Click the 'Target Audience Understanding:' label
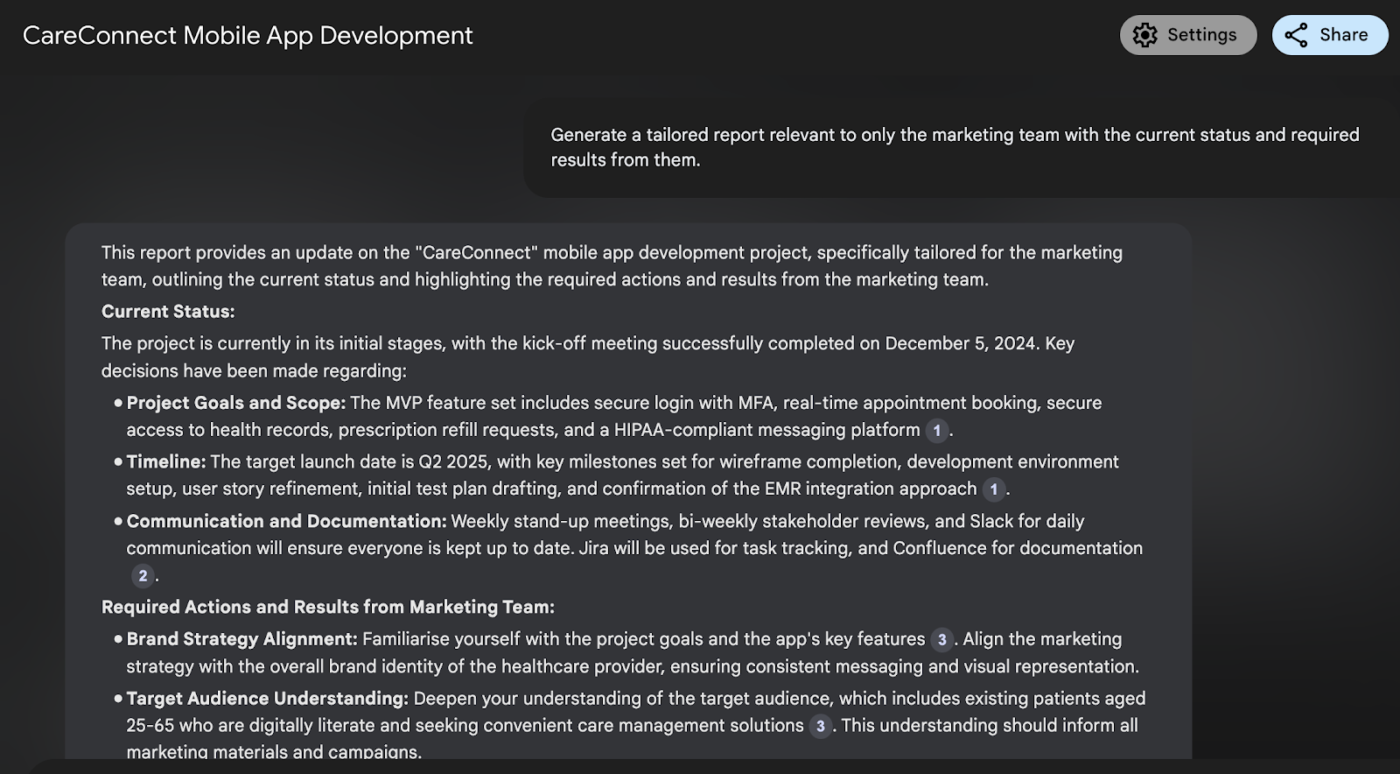1400x774 pixels. (268, 698)
